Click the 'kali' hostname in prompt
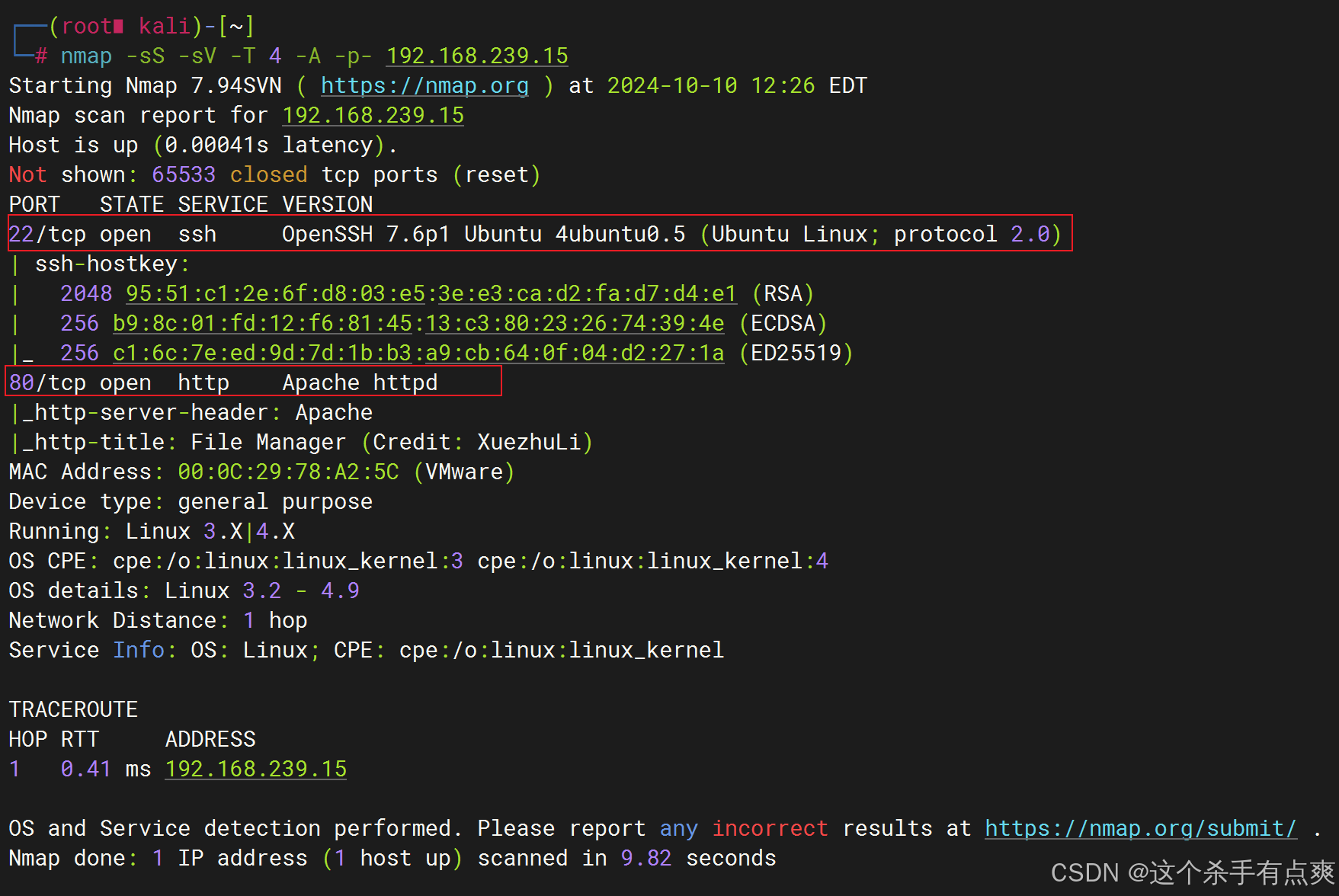Viewport: 1339px width, 896px height. (x=164, y=27)
